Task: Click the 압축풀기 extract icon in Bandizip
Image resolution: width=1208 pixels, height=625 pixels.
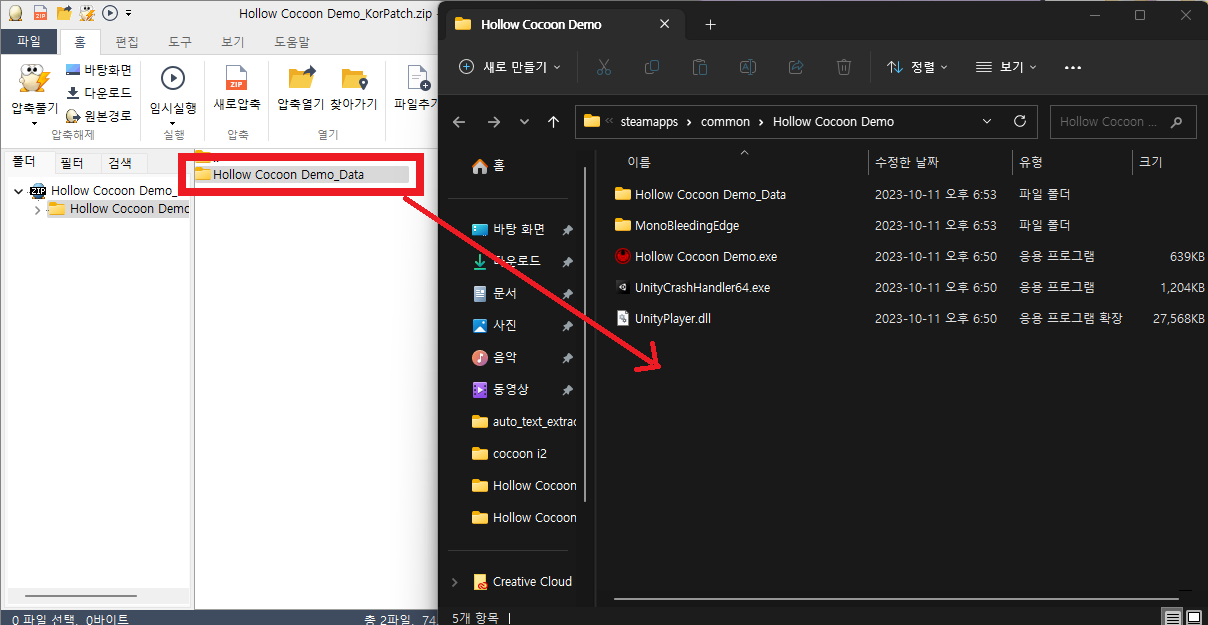Action: 35,78
